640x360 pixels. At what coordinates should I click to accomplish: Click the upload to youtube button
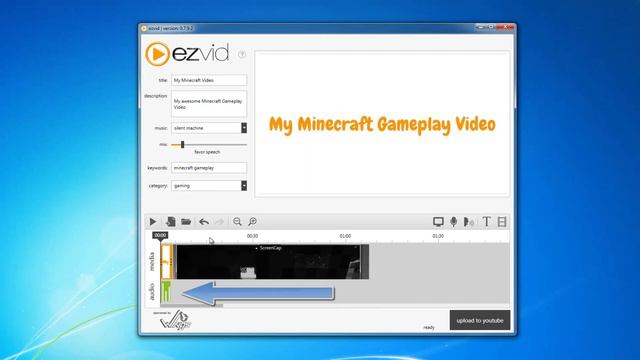pyautogui.click(x=480, y=320)
